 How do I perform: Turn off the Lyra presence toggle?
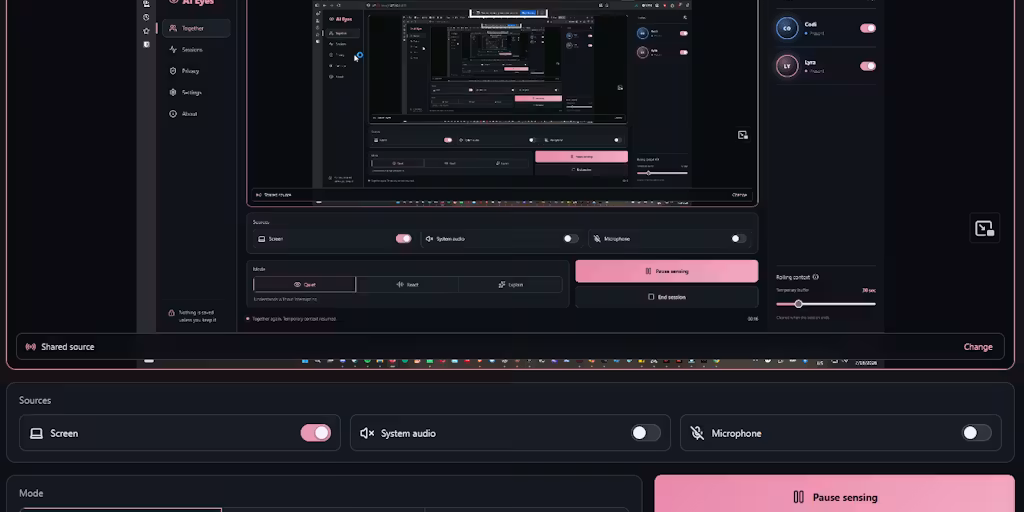(868, 66)
